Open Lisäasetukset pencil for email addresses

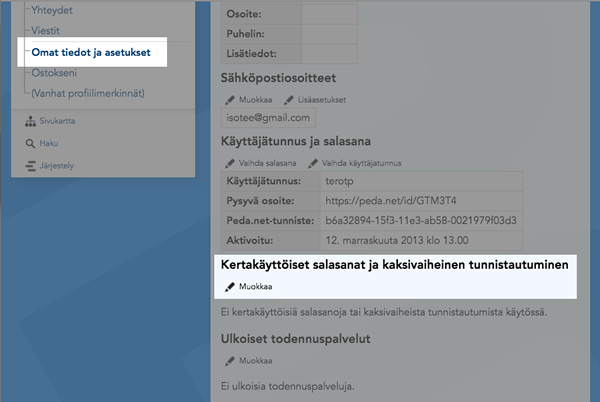[289, 100]
